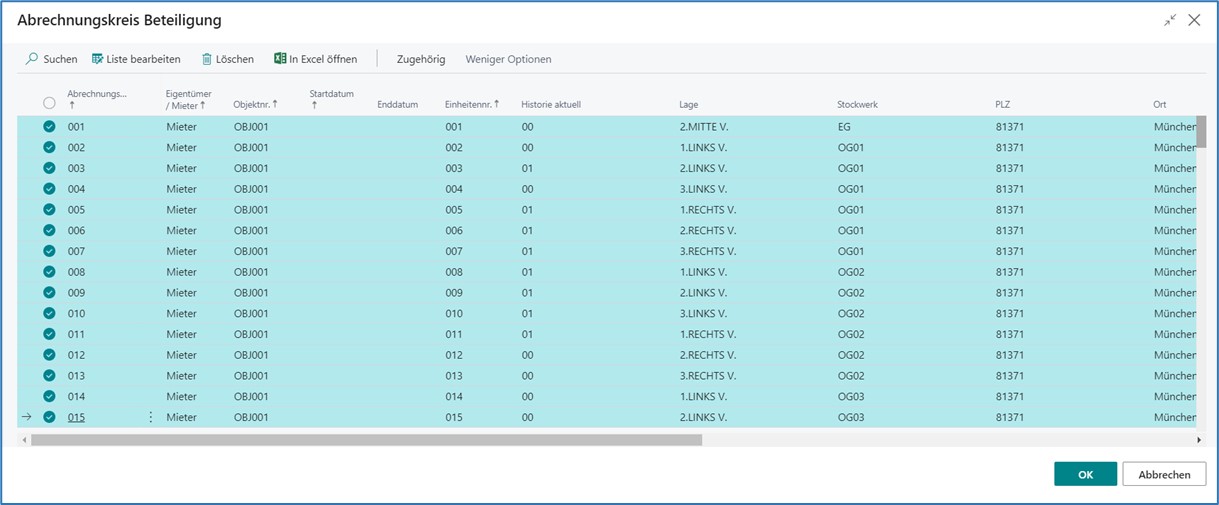The height and width of the screenshot is (505, 1219).
Task: Open the 015 Abrechnungskreis link
Action: coord(76,417)
